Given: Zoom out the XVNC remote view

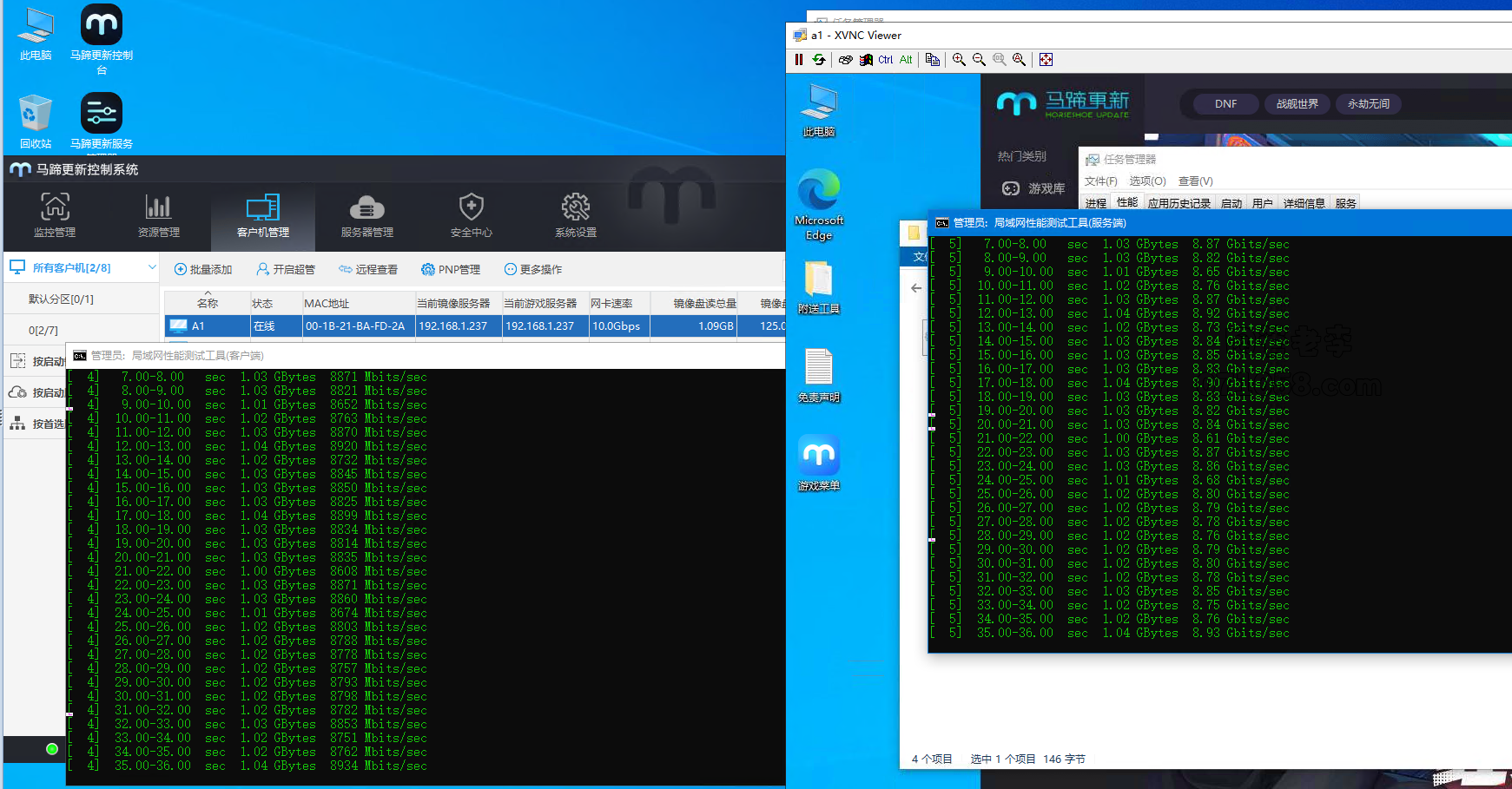Looking at the screenshot, I should point(979,60).
